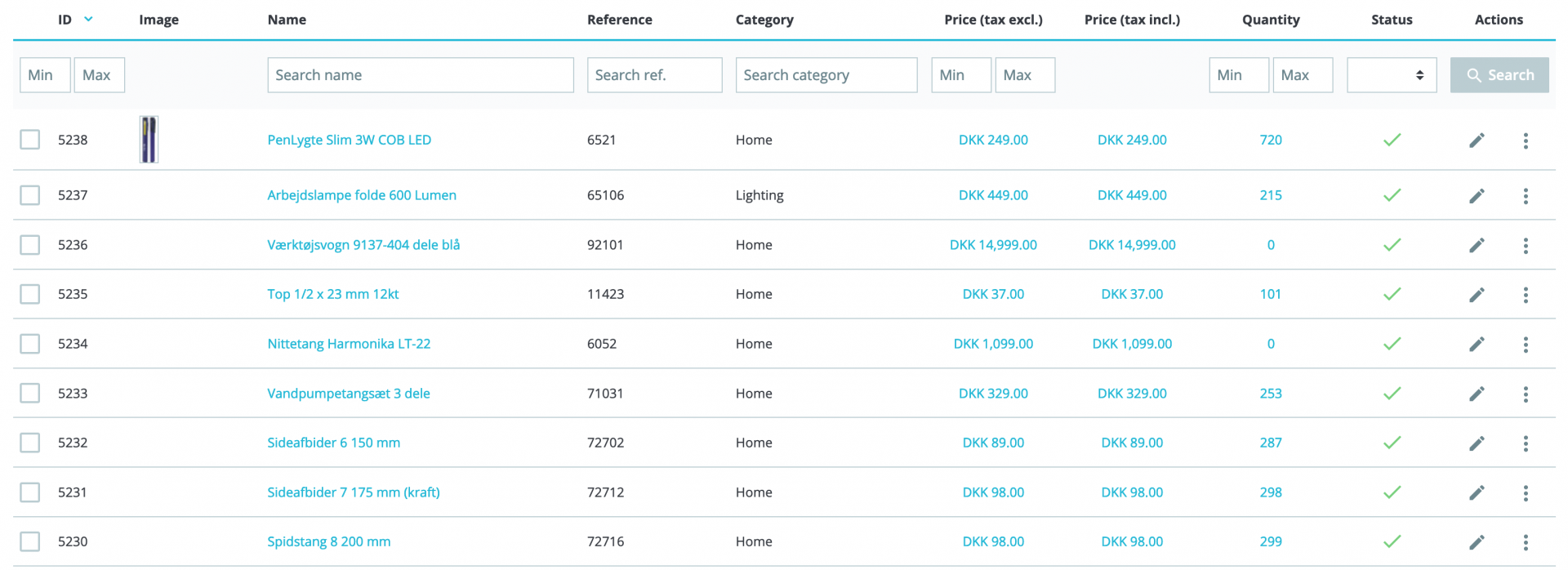
Task: Toggle the status checkmark for product 5235
Action: pos(1392,294)
